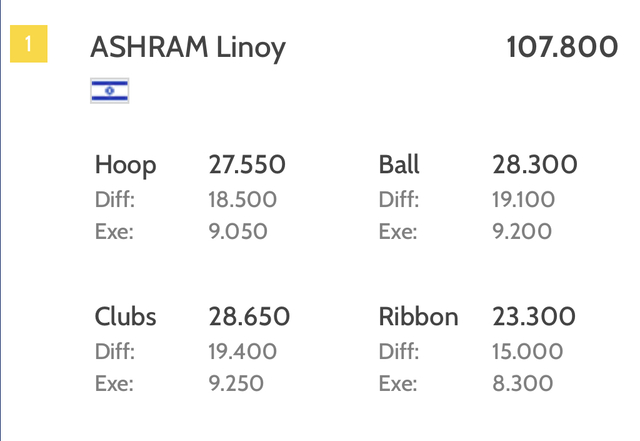The height and width of the screenshot is (441, 640).
Task: Select the Ribbon apparatus label
Action: pos(418,316)
